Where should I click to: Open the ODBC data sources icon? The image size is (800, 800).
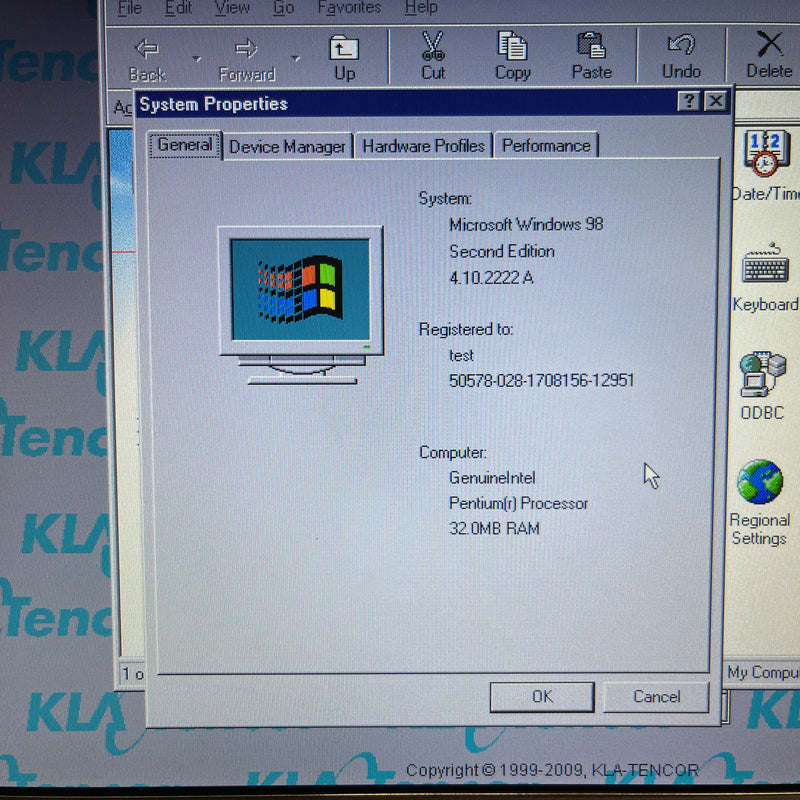pos(762,376)
